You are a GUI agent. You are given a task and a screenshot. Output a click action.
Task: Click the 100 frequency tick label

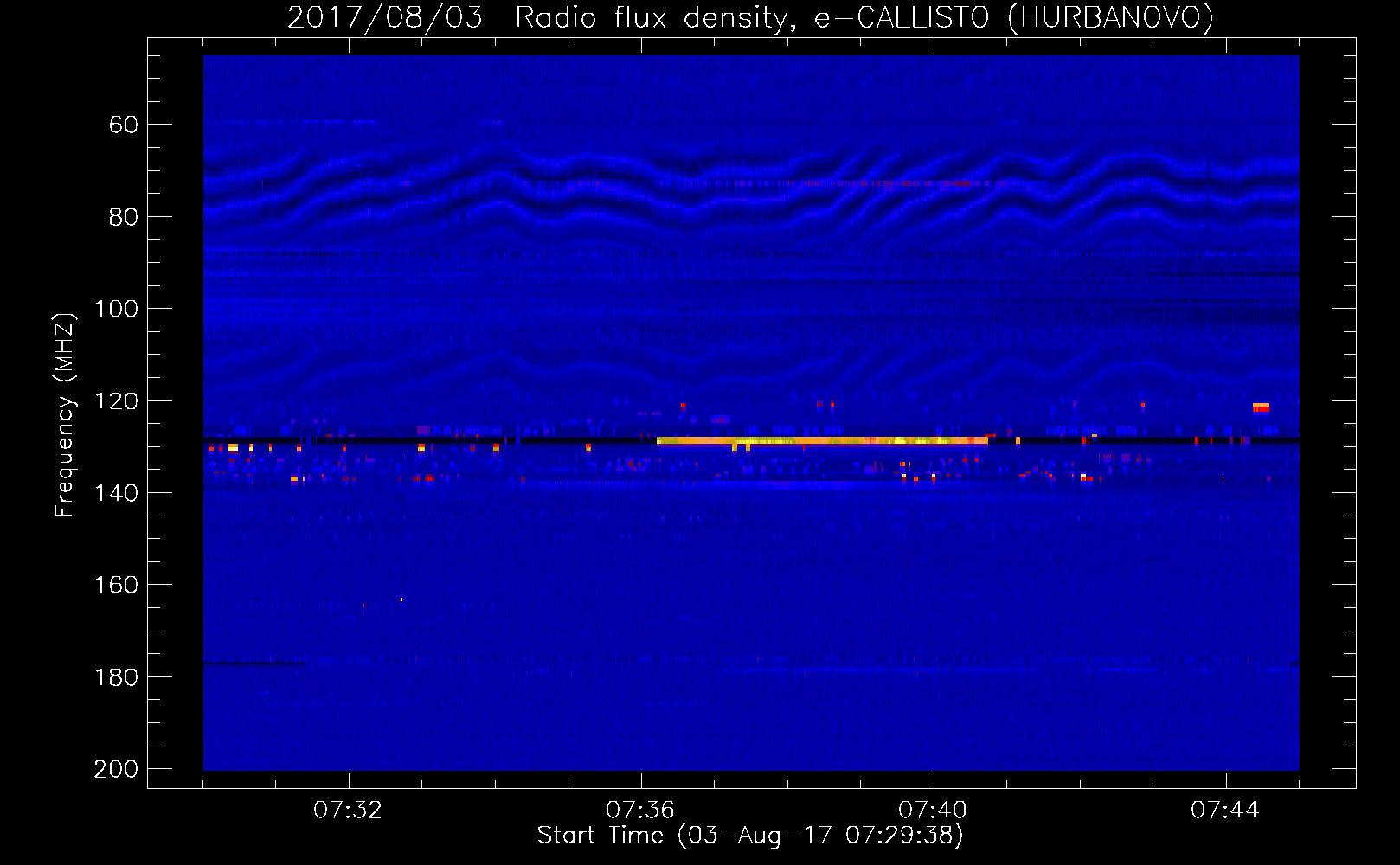click(x=116, y=309)
